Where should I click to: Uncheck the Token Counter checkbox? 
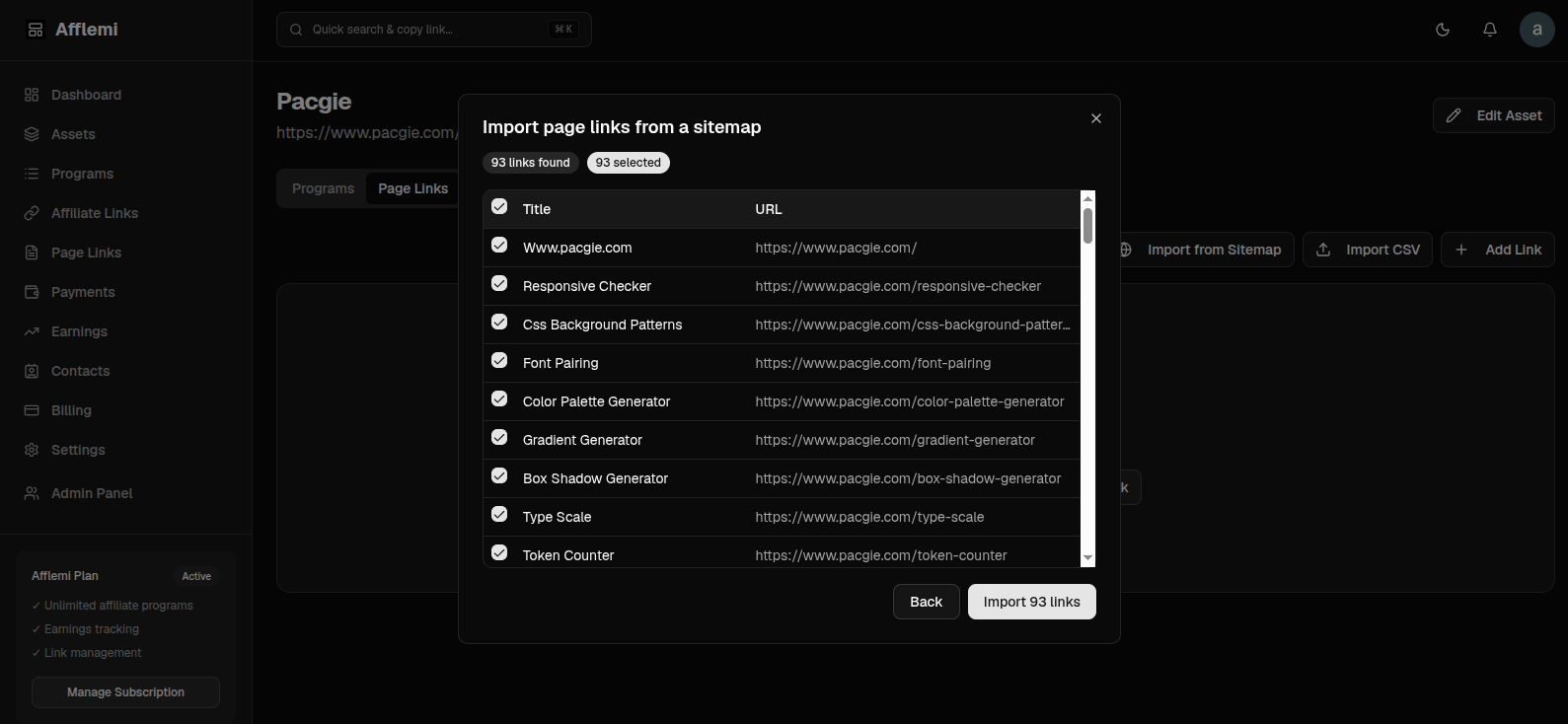click(x=499, y=552)
